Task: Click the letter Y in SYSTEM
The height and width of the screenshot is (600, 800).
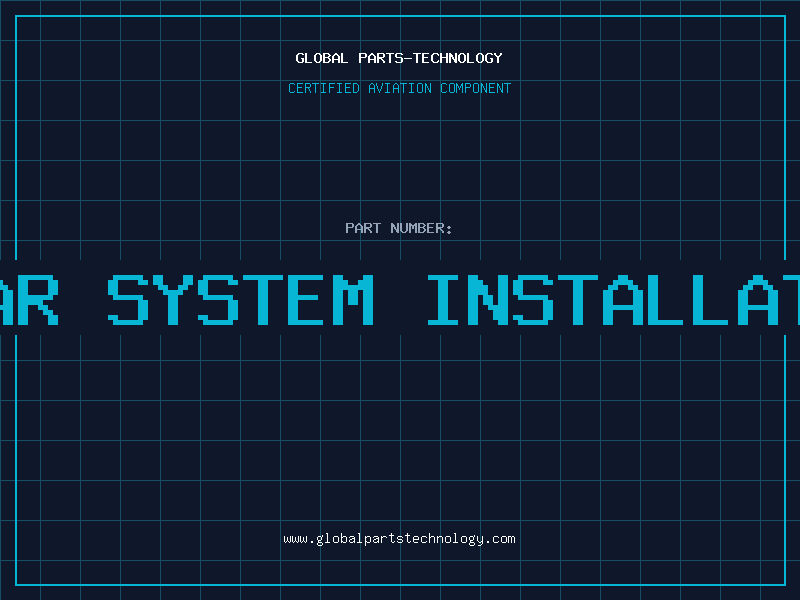Action: 174,300
